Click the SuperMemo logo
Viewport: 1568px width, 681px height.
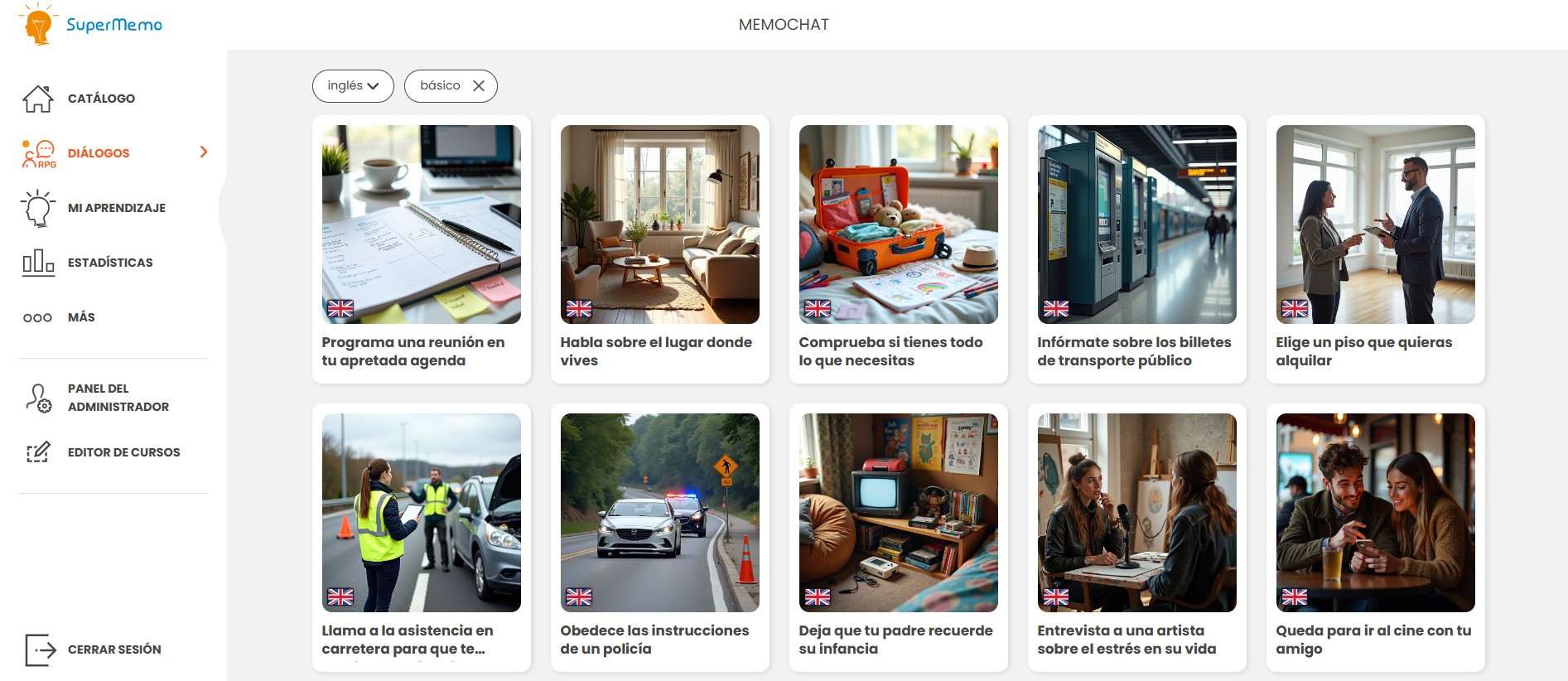91,24
